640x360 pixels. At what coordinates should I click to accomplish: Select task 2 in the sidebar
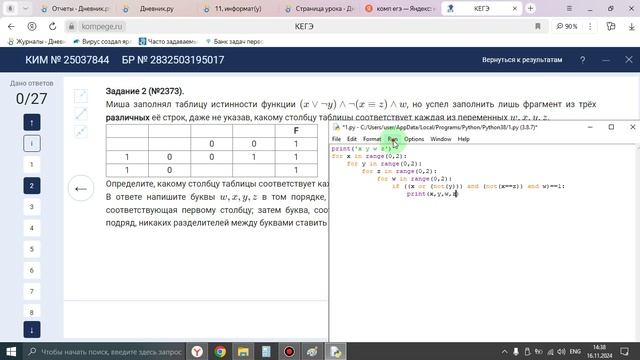(32, 186)
